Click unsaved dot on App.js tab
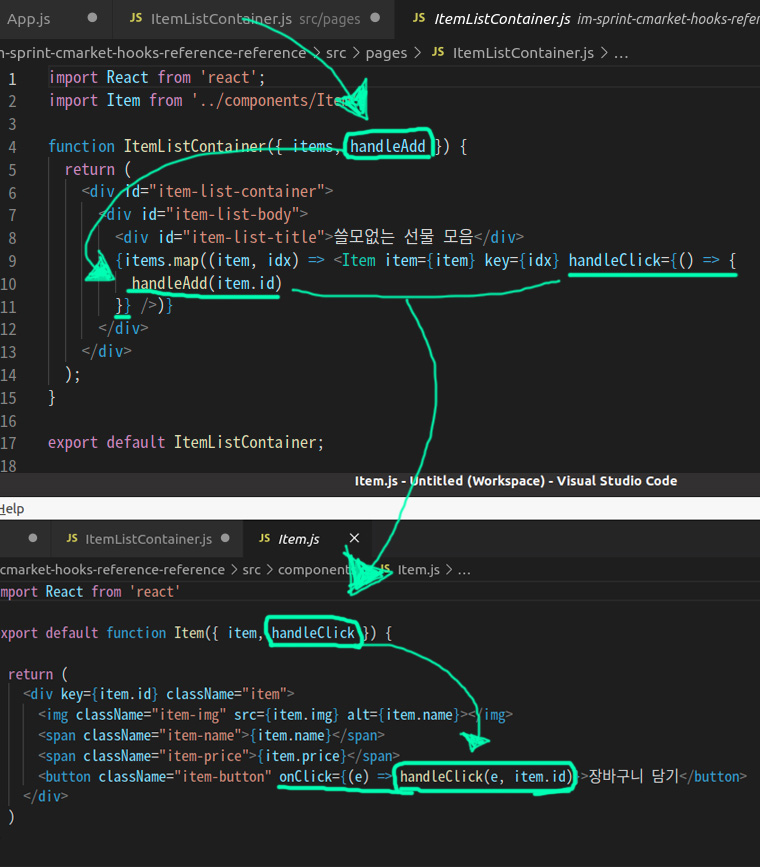The image size is (760, 867). point(92,18)
